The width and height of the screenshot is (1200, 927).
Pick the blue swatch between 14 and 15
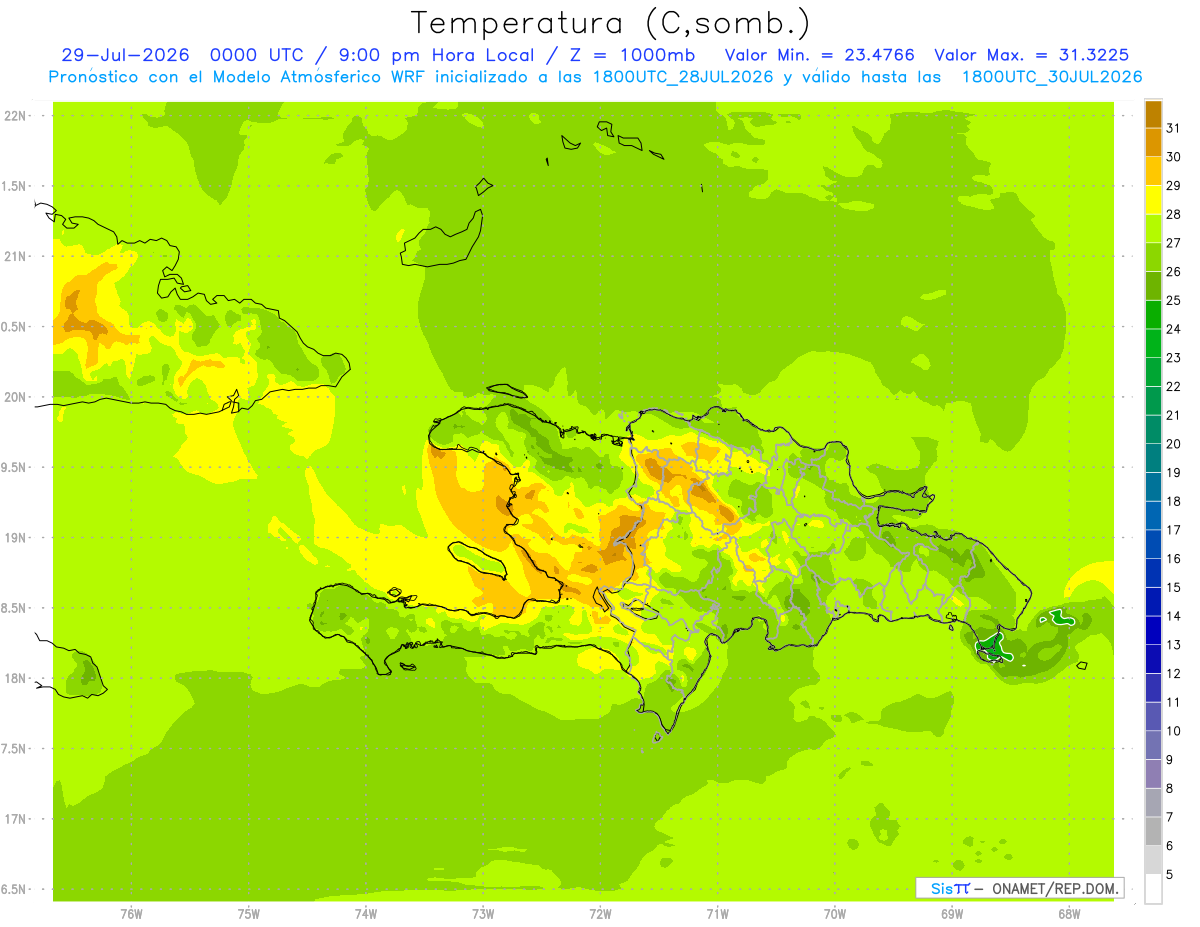coord(1153,602)
